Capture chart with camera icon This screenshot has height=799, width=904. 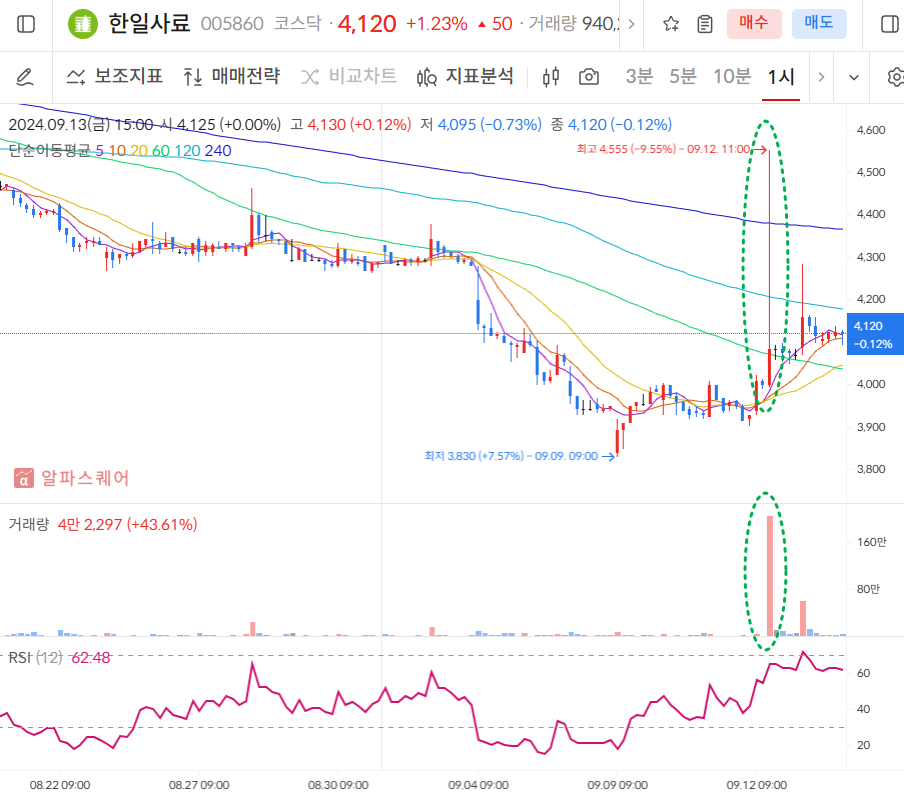(589, 77)
